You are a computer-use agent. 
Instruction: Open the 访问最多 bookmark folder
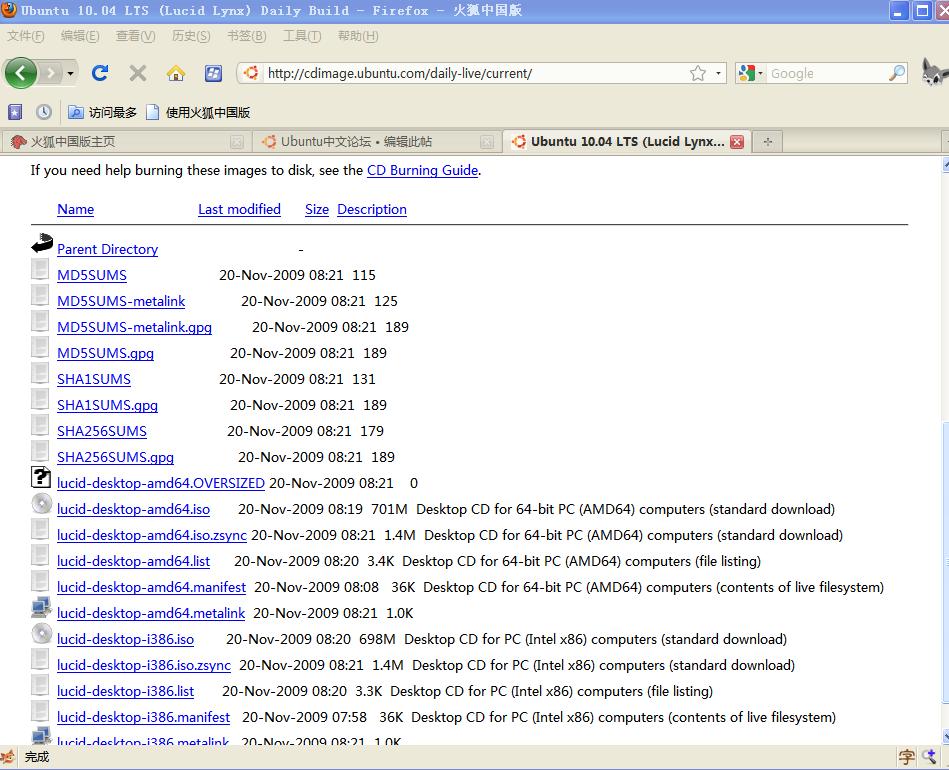102,112
